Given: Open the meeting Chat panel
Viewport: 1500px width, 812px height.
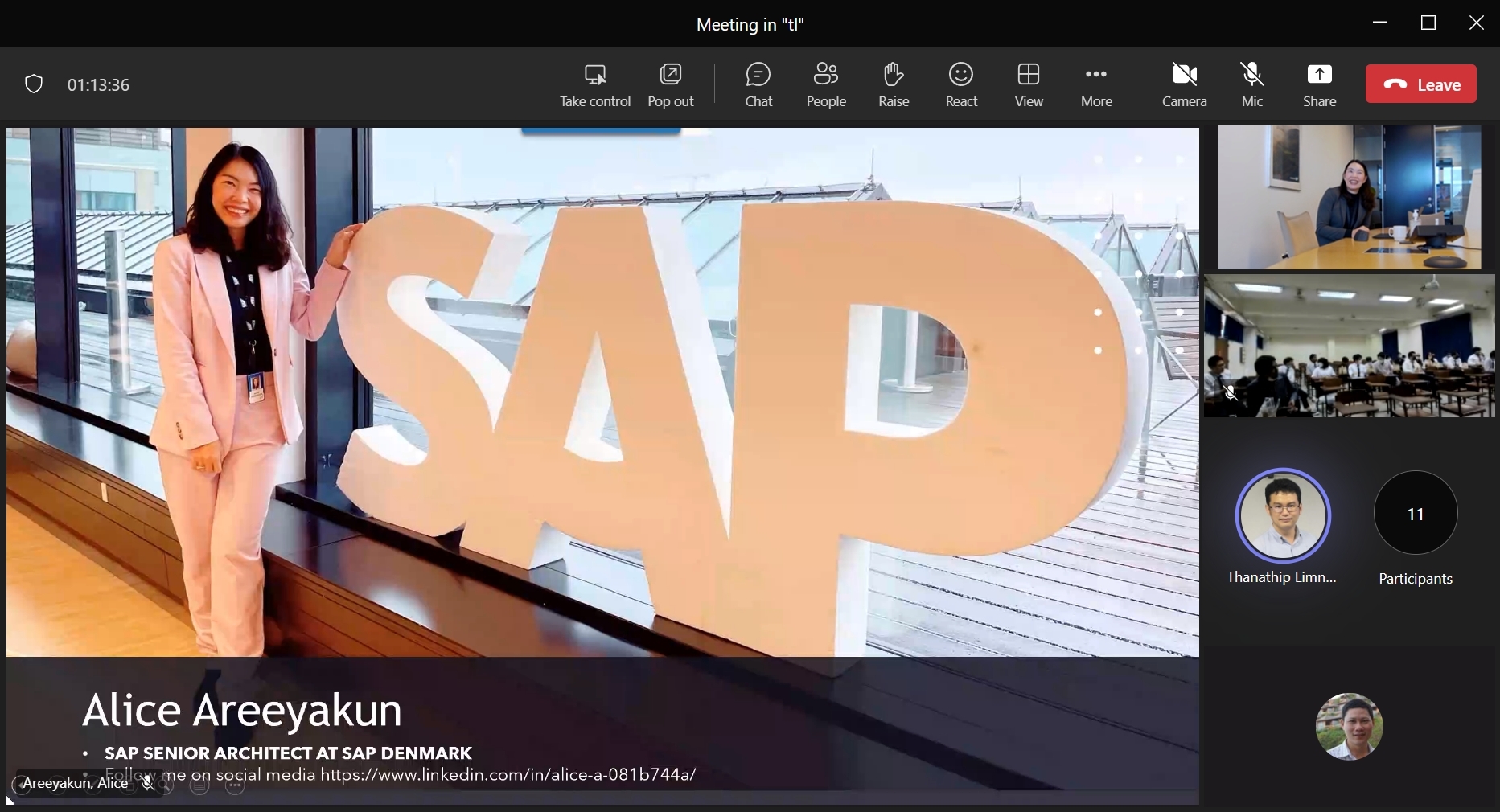Looking at the screenshot, I should (x=758, y=76).
